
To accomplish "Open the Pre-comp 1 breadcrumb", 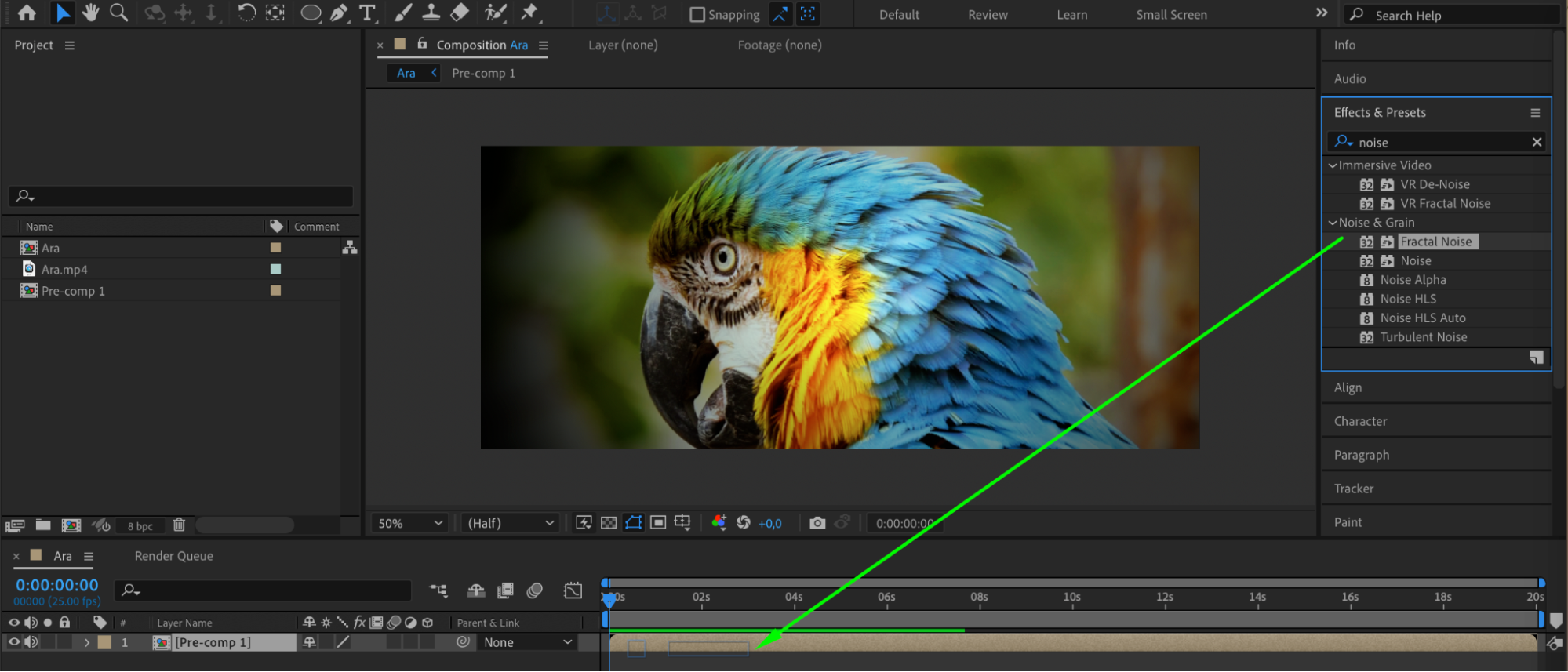I will coord(483,73).
